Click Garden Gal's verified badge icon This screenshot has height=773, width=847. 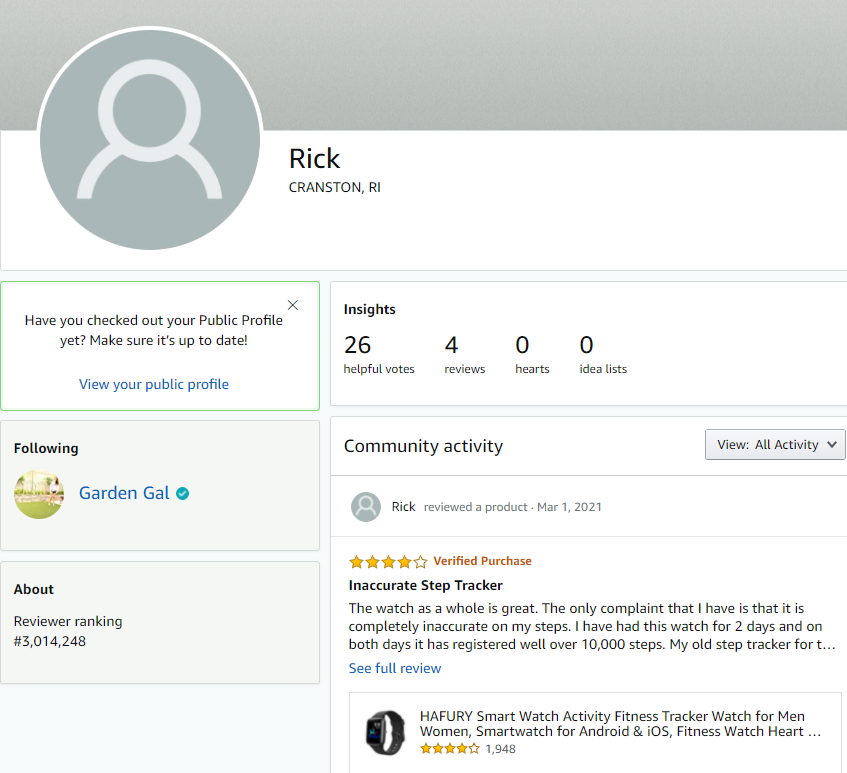(x=183, y=493)
